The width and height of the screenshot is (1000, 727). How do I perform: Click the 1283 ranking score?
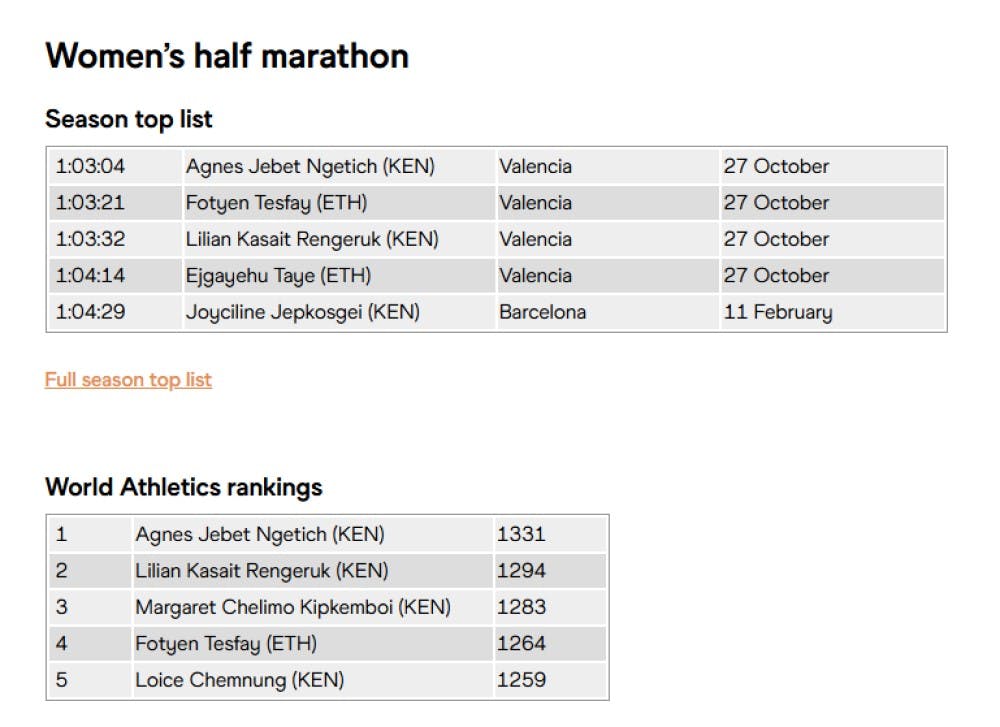pyautogui.click(x=521, y=607)
